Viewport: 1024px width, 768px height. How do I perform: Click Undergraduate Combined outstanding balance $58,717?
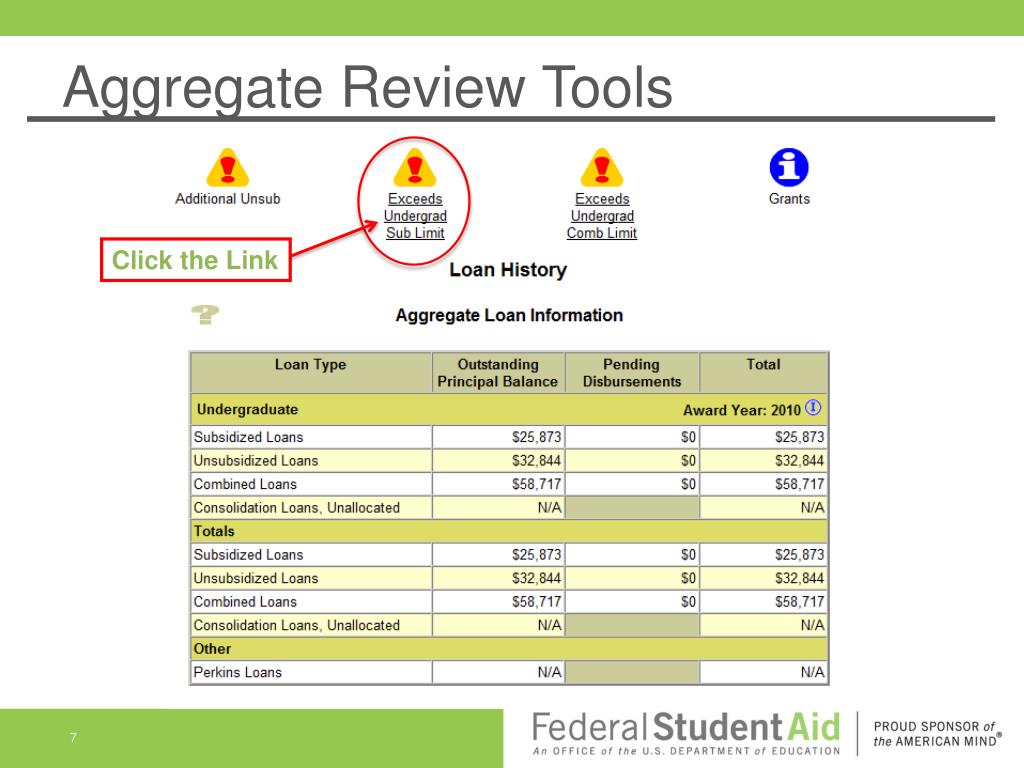[536, 484]
